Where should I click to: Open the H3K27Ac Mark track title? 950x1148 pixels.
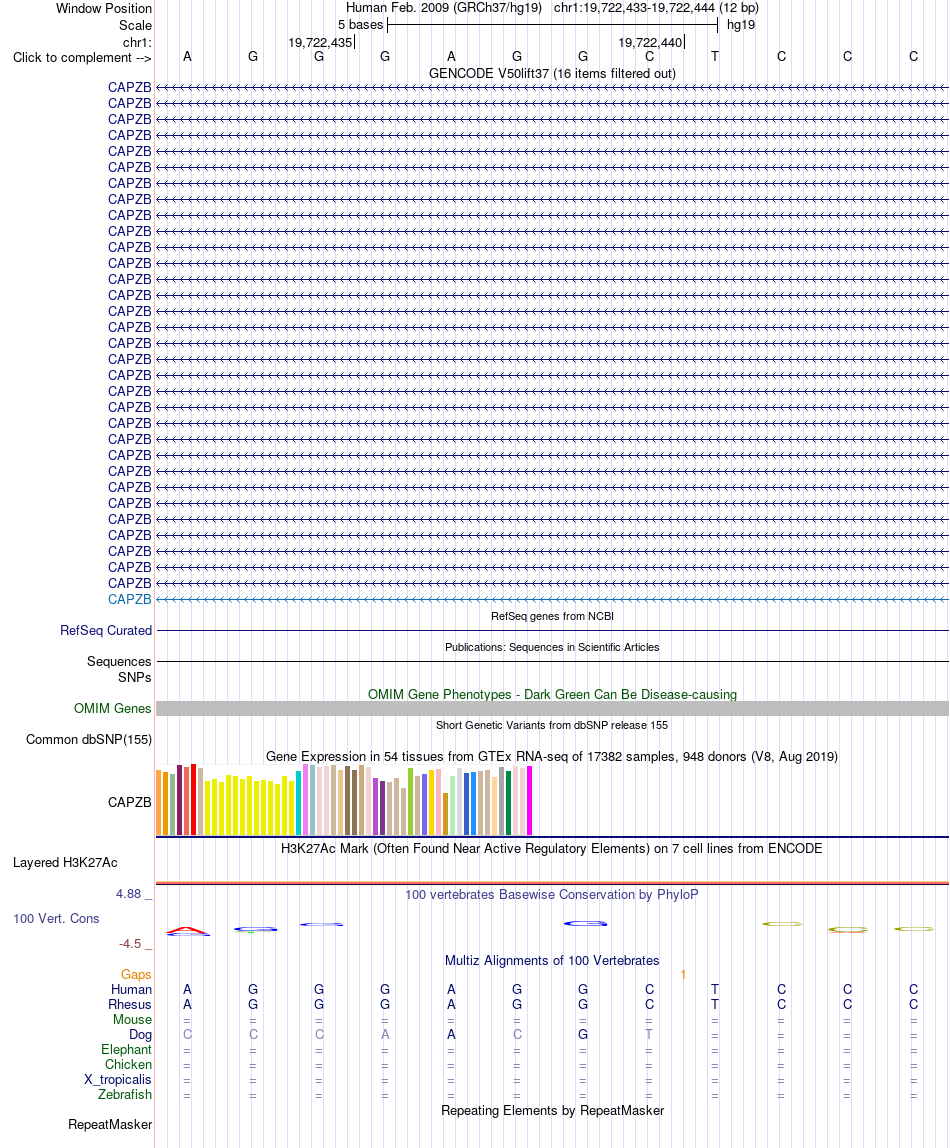pos(552,849)
